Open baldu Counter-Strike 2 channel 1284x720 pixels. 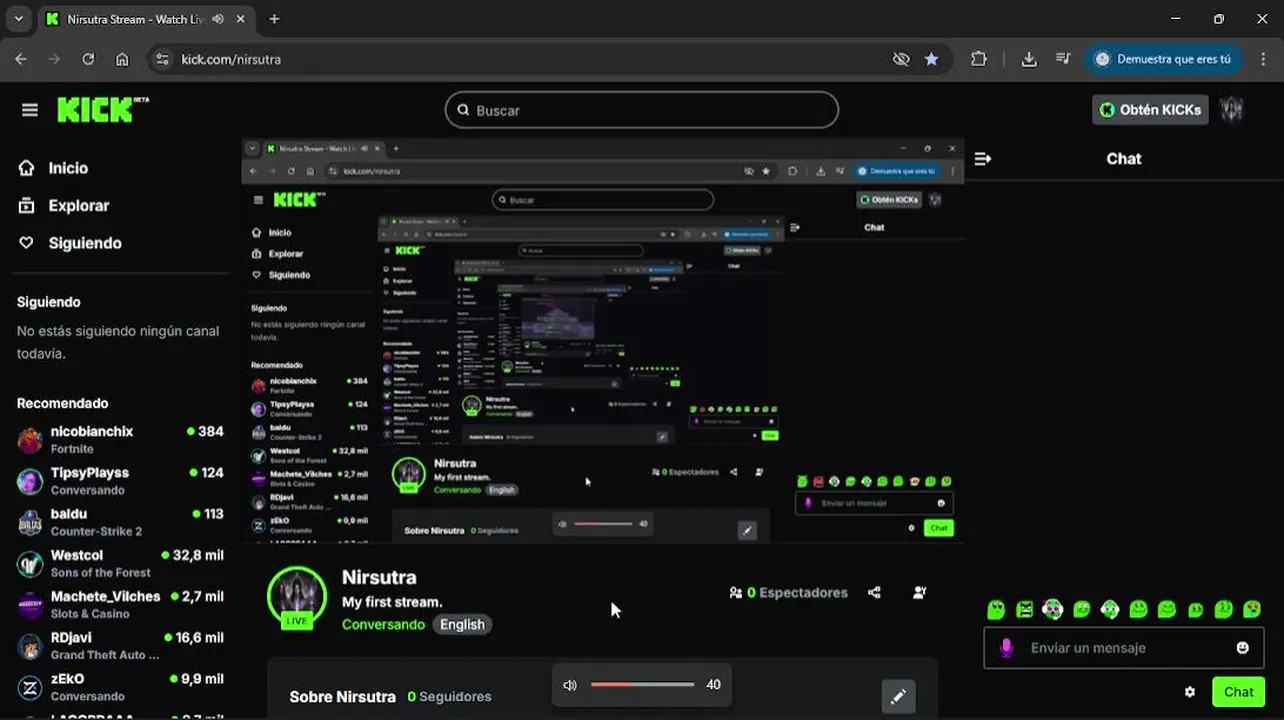coord(120,521)
